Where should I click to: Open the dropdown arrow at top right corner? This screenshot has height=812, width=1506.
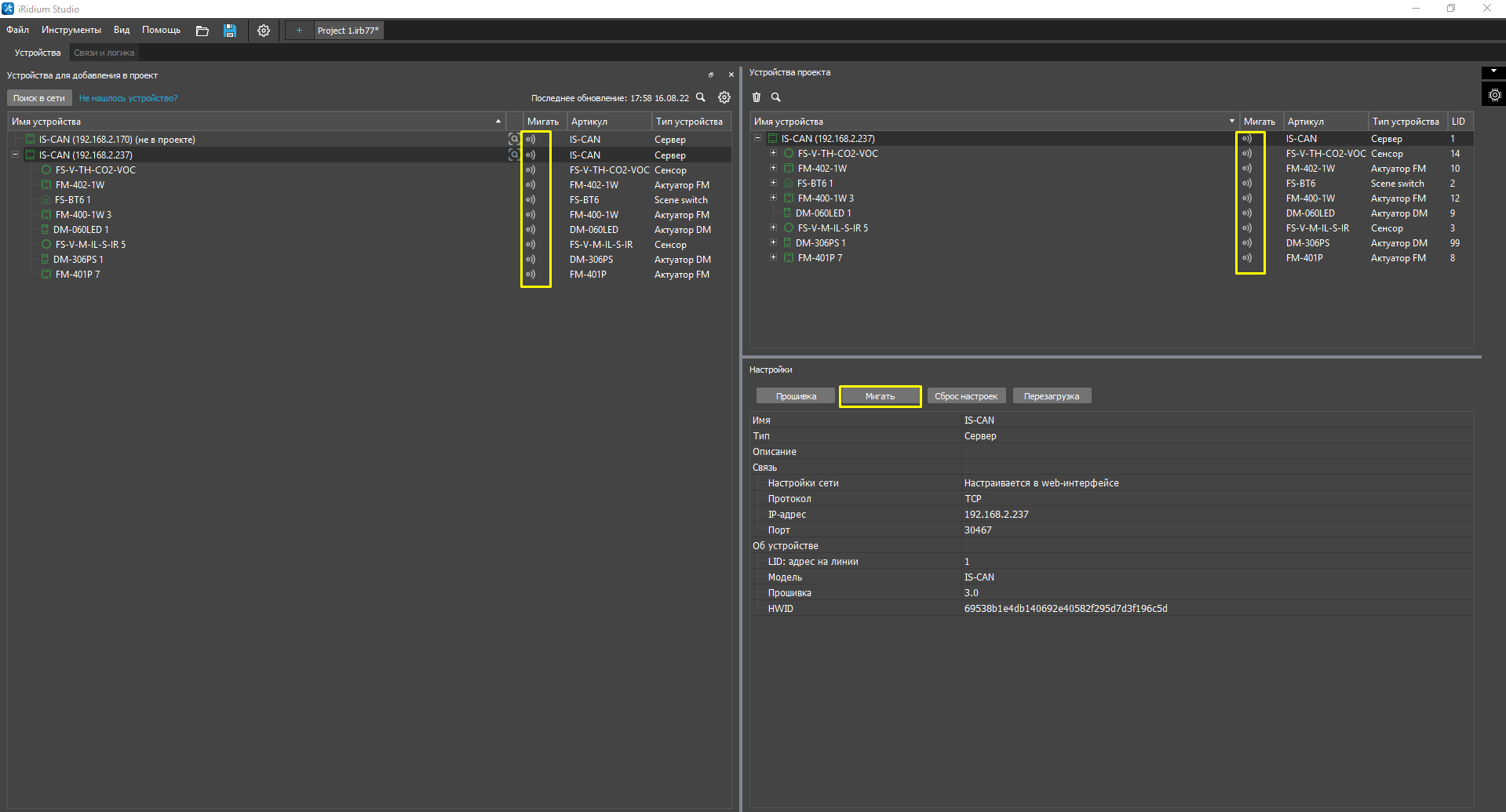click(x=1493, y=71)
